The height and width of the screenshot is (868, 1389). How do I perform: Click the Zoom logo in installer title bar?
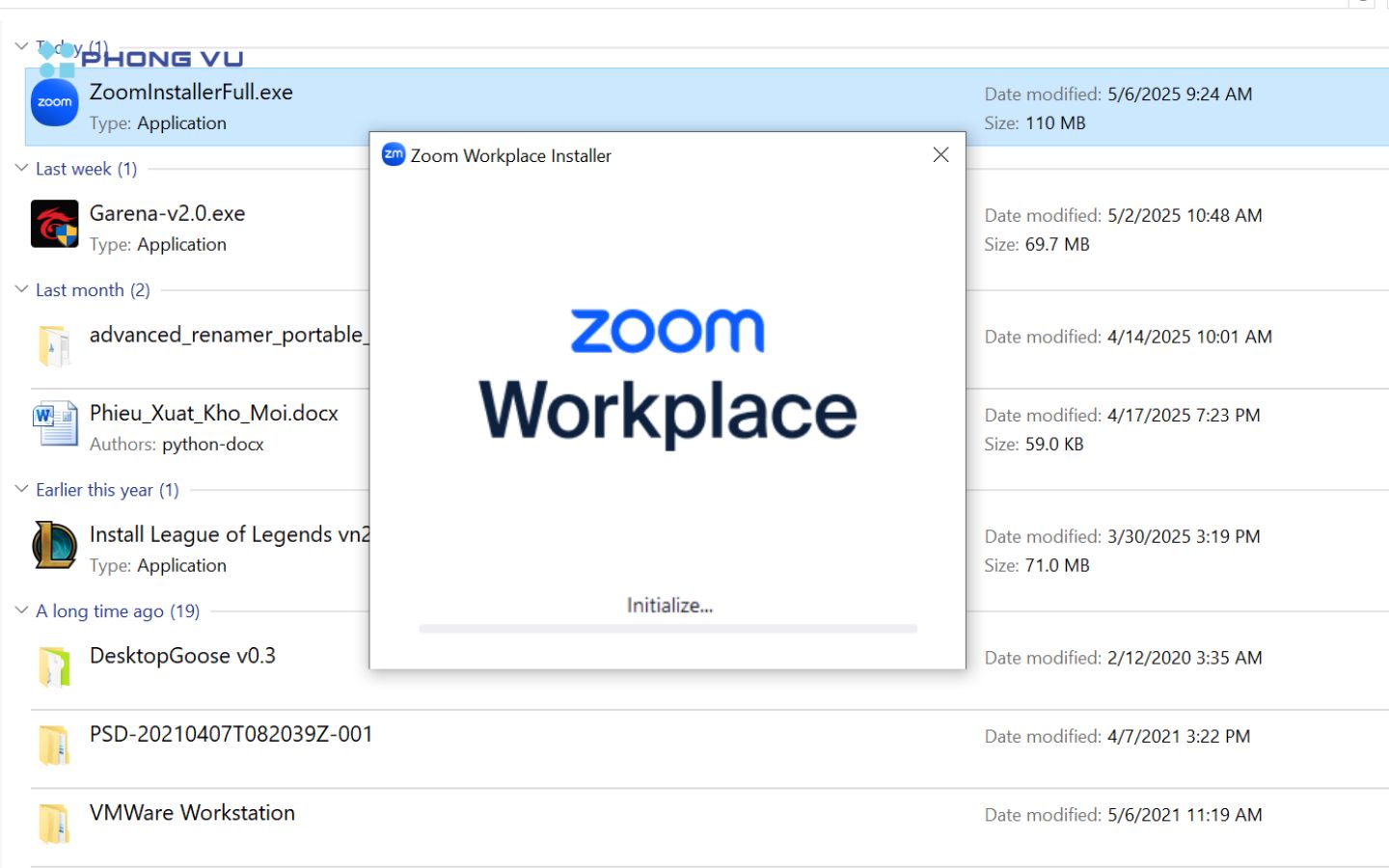click(394, 154)
